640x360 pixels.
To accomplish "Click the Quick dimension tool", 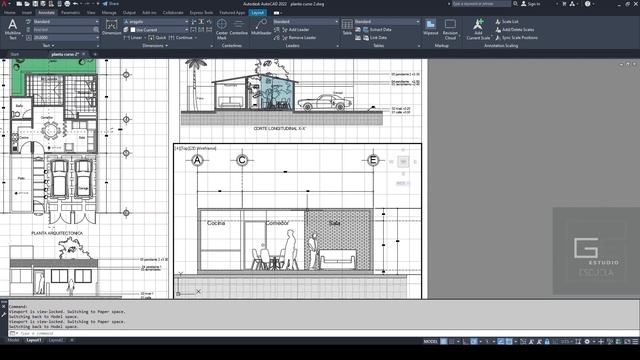I will (158, 38).
